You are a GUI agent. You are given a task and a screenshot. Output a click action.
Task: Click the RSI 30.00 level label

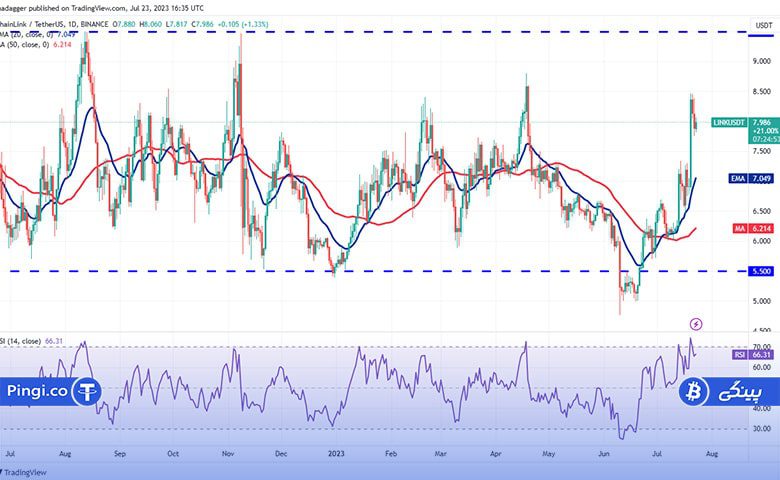[762, 429]
